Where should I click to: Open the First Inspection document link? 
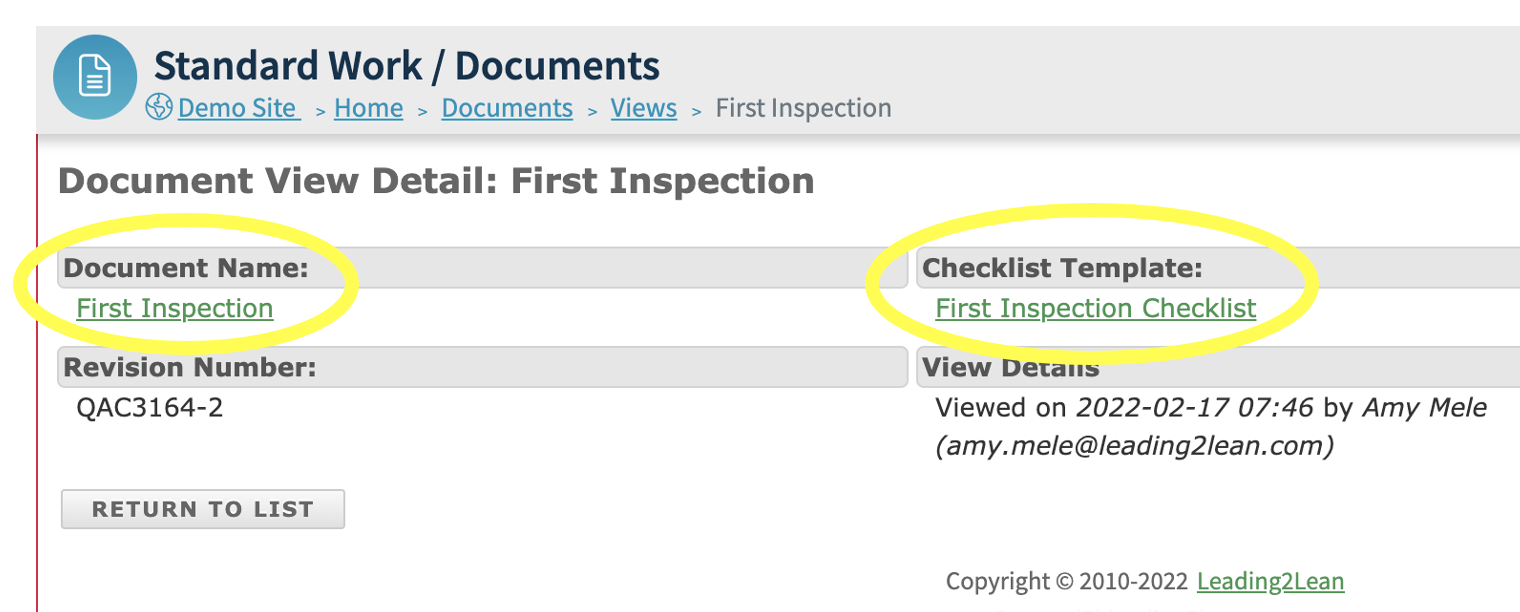174,308
